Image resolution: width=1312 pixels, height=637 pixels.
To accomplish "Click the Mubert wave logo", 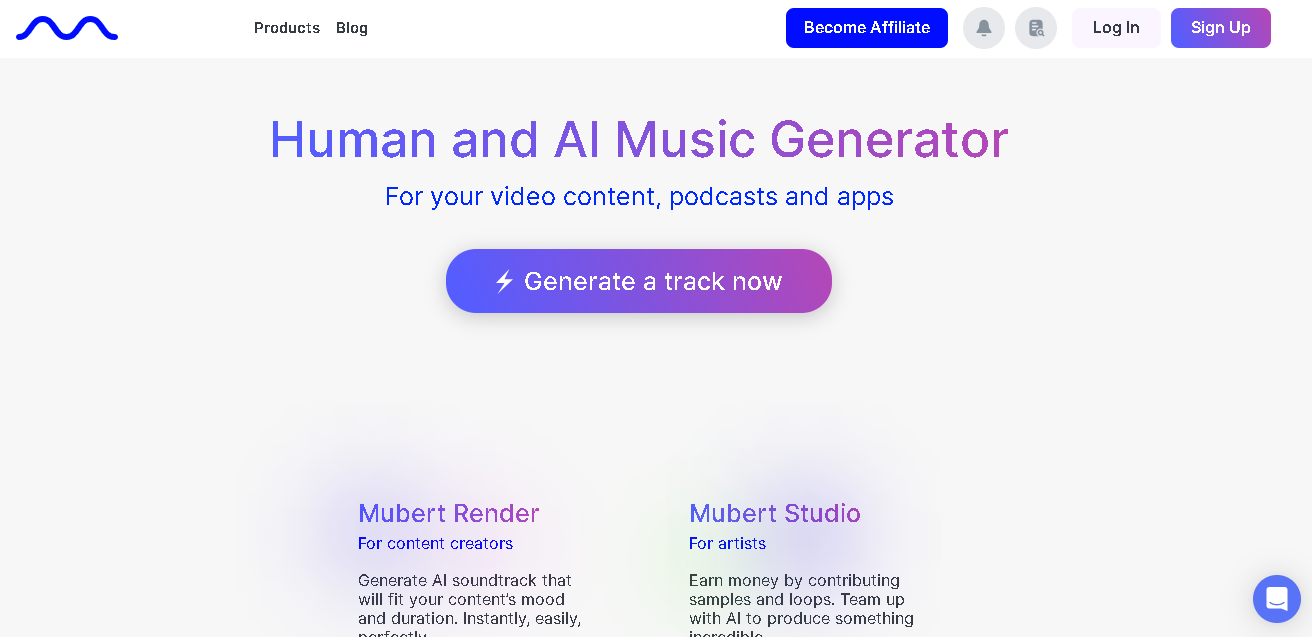I will [67, 28].
